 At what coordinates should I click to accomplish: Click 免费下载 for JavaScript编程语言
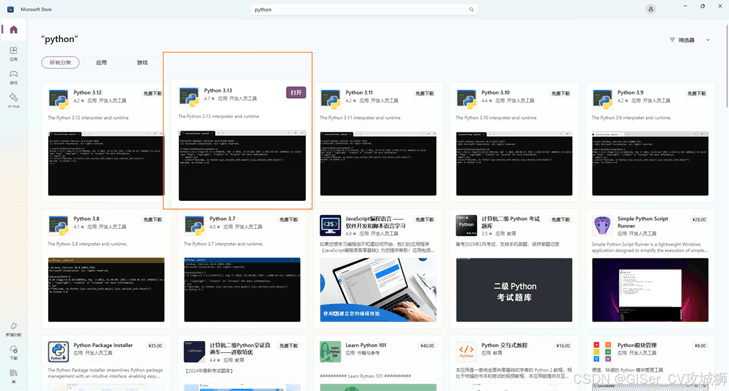(x=424, y=219)
